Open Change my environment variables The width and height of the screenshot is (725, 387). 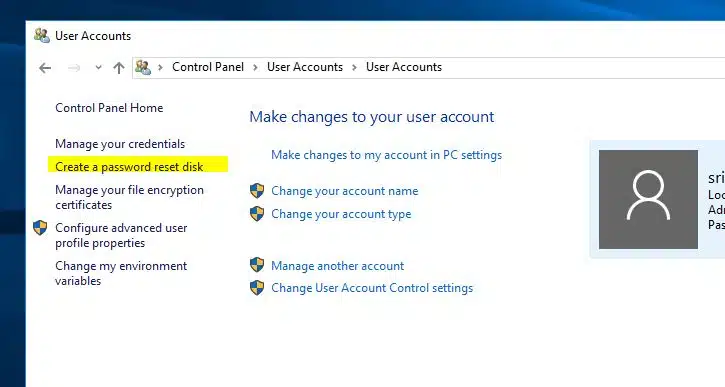[x=121, y=273]
